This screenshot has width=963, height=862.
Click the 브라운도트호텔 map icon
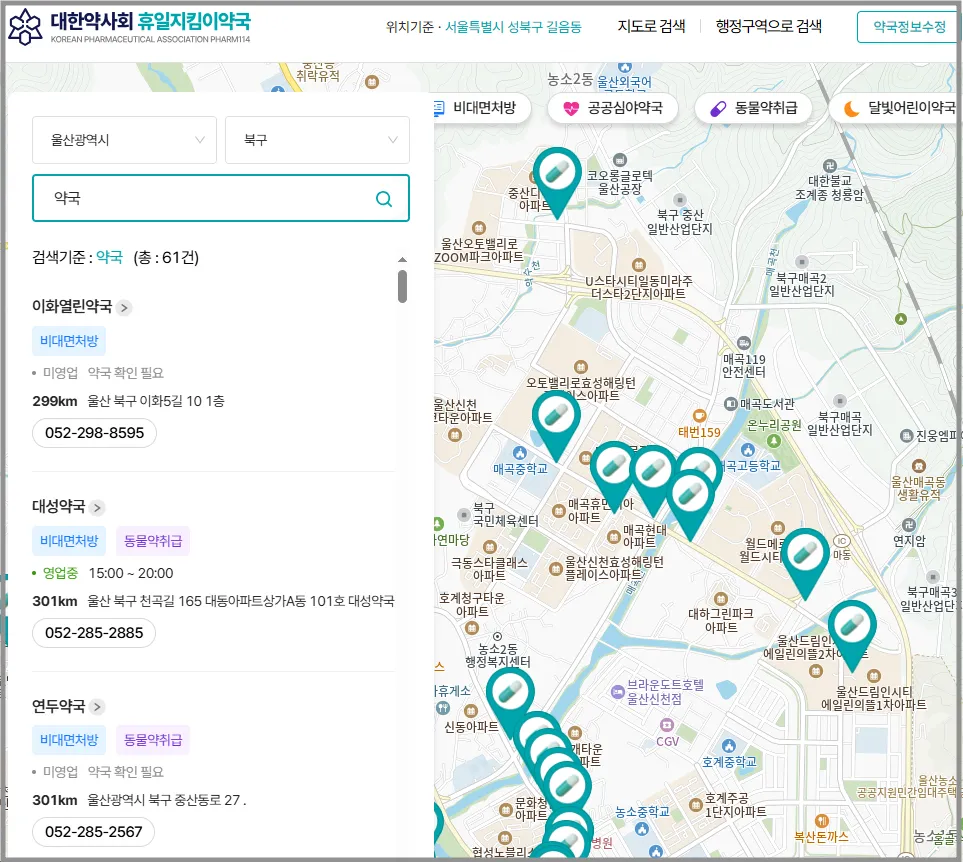pos(617,692)
